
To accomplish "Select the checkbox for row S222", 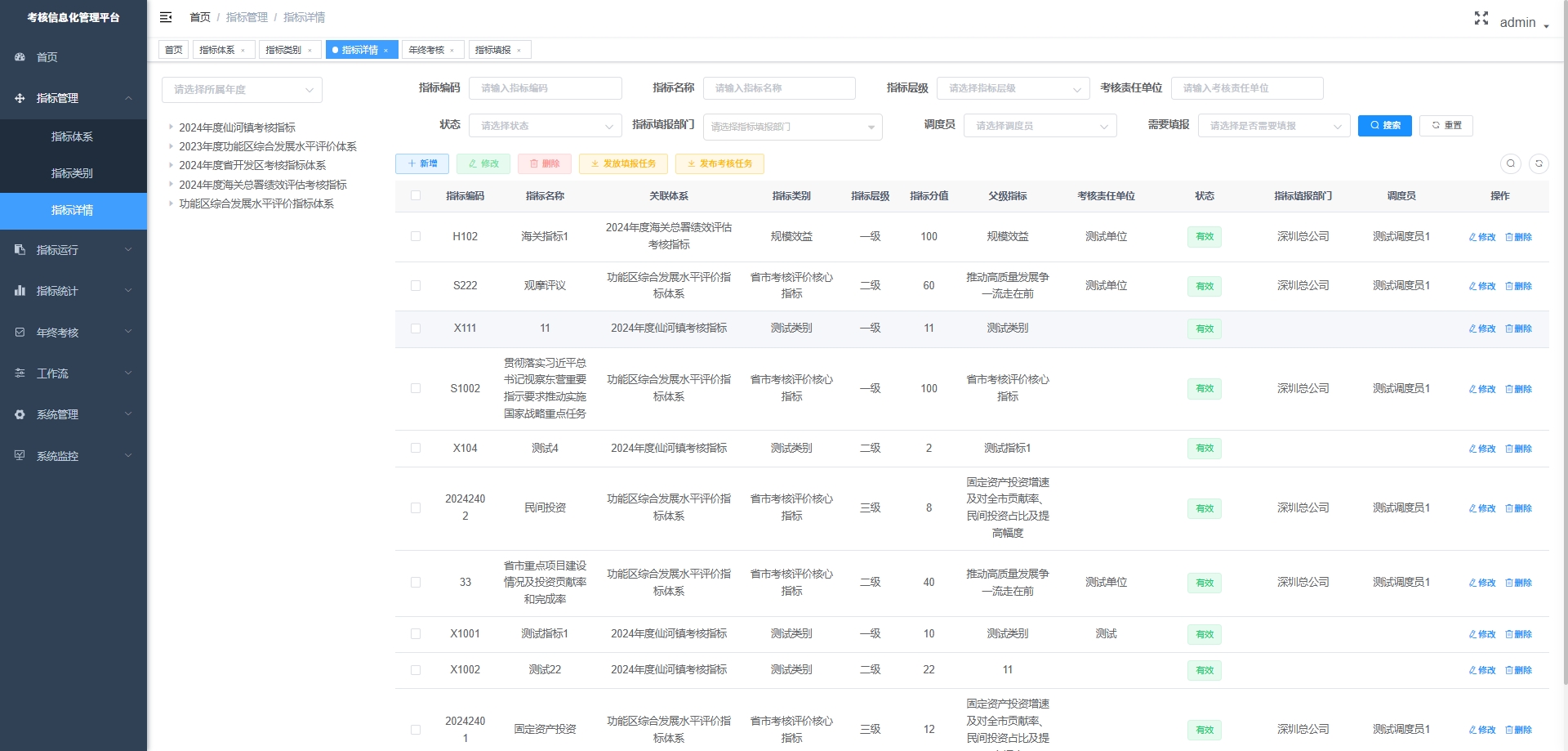I will click(416, 285).
